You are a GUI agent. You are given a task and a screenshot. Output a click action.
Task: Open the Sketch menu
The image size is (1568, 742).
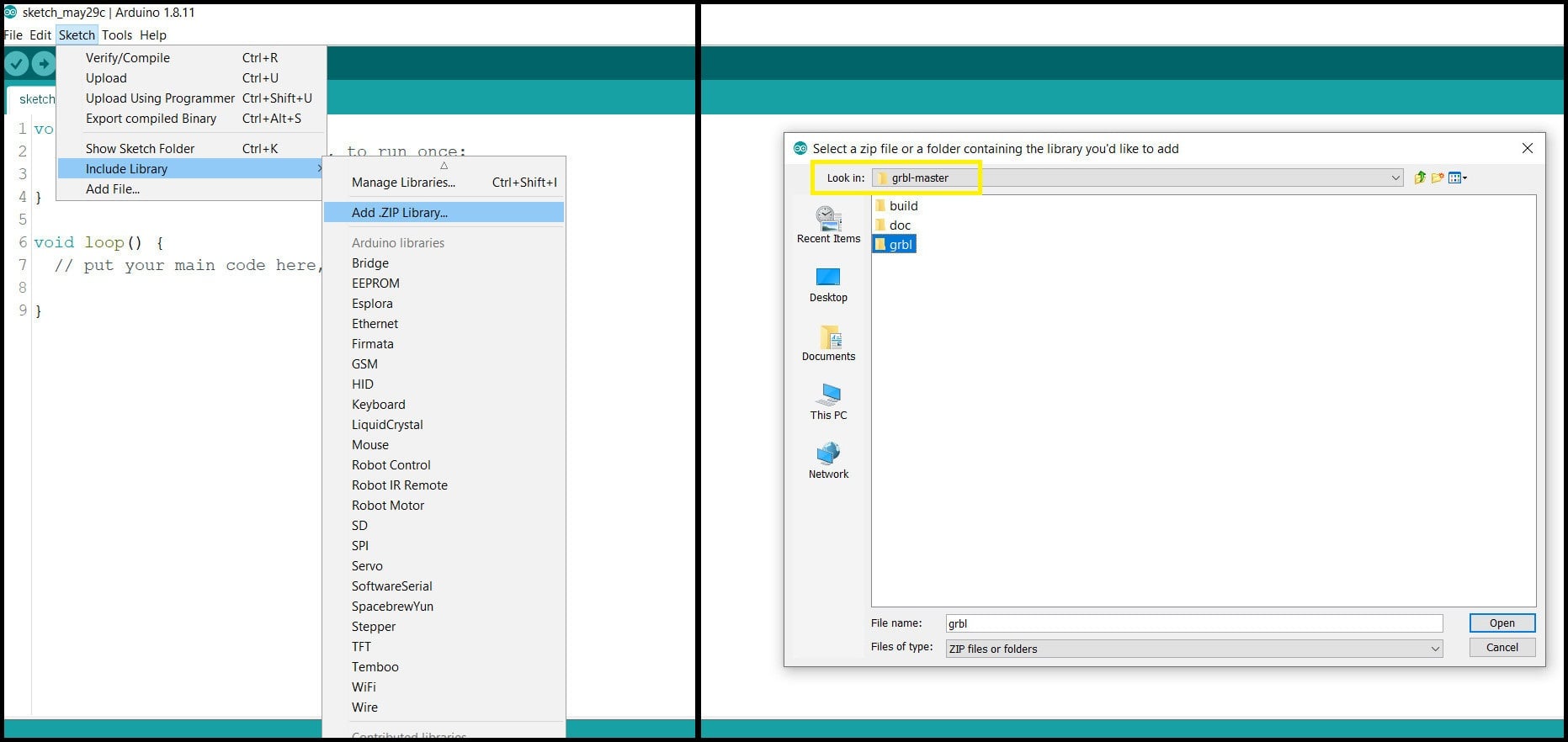pos(77,34)
